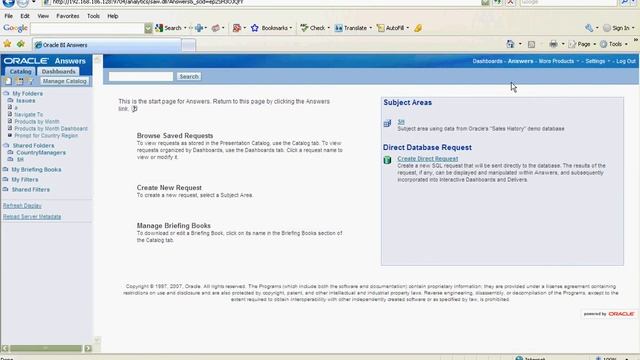The height and width of the screenshot is (360, 640).
Task: Click the Dashboards link in top banner
Action: click(x=487, y=61)
